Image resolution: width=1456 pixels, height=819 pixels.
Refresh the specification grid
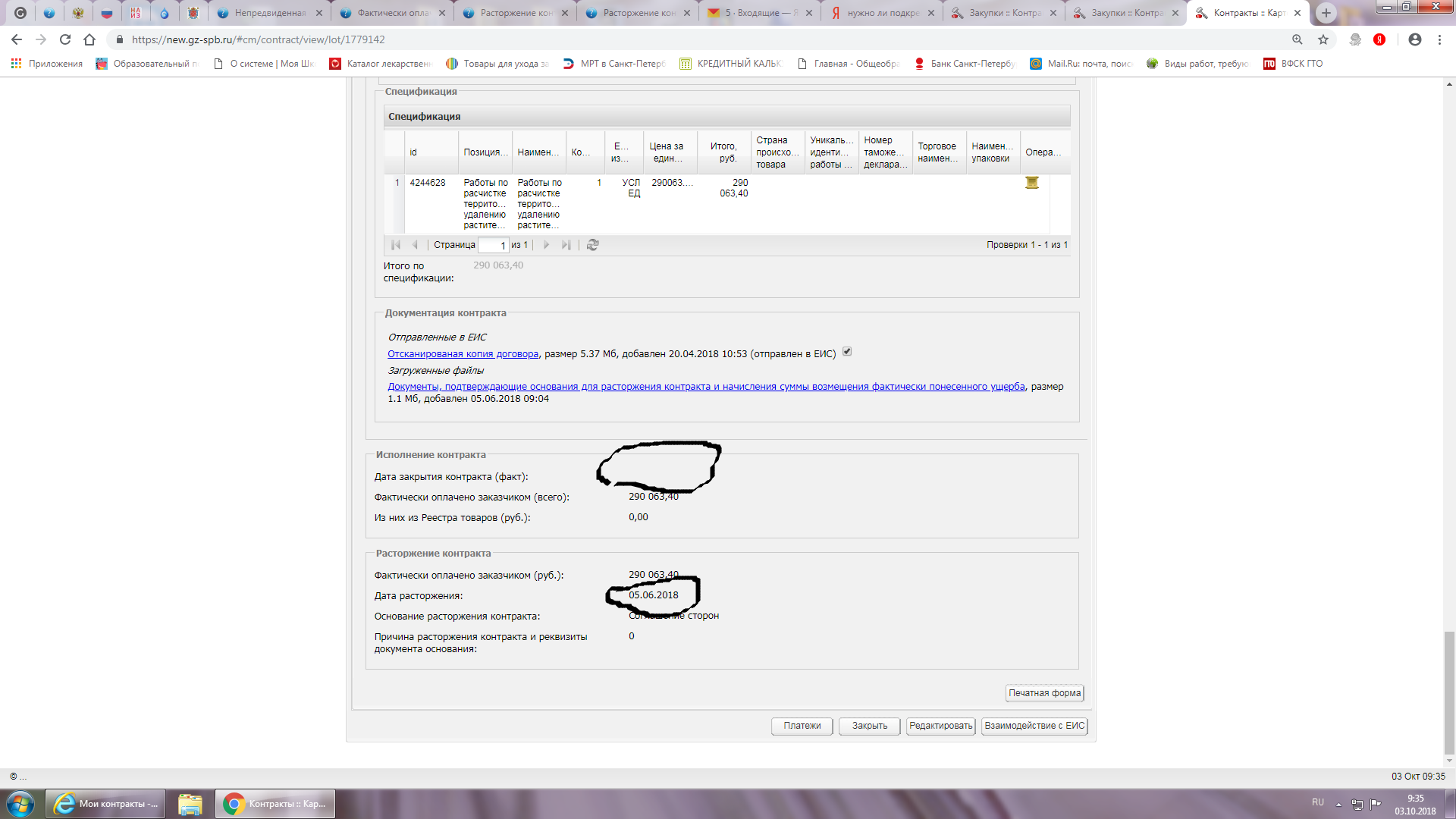(x=593, y=245)
